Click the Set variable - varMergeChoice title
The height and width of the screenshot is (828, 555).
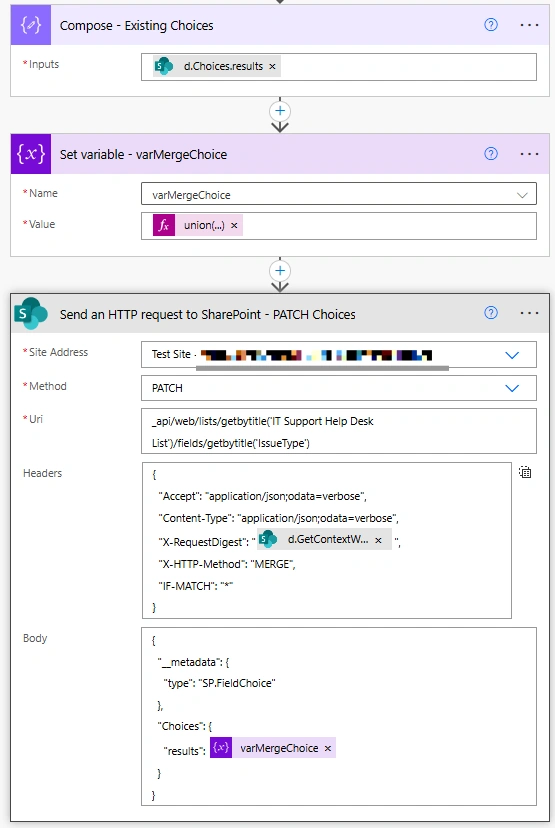pos(143,154)
